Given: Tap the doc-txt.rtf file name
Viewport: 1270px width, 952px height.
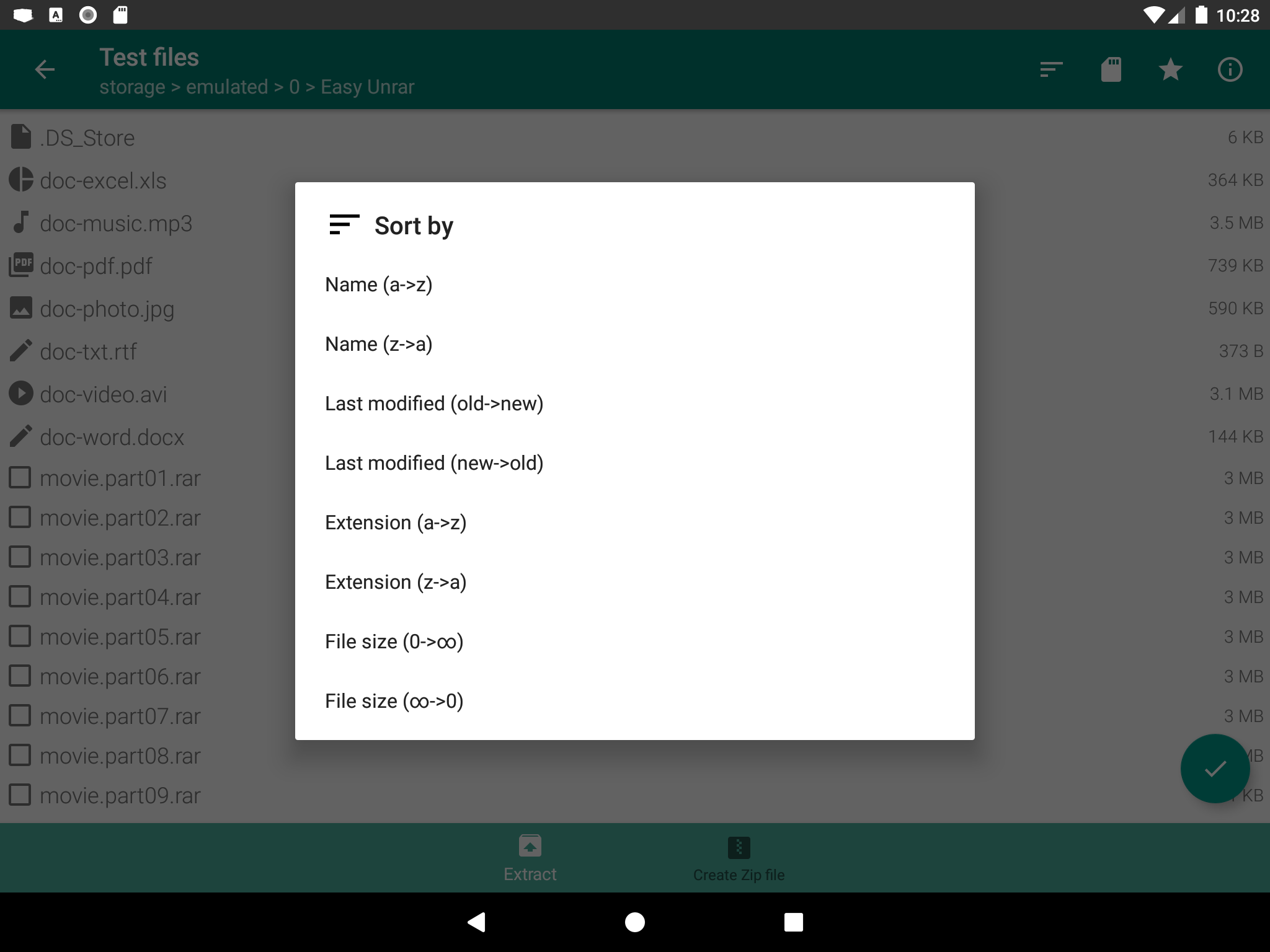Looking at the screenshot, I should (x=88, y=351).
